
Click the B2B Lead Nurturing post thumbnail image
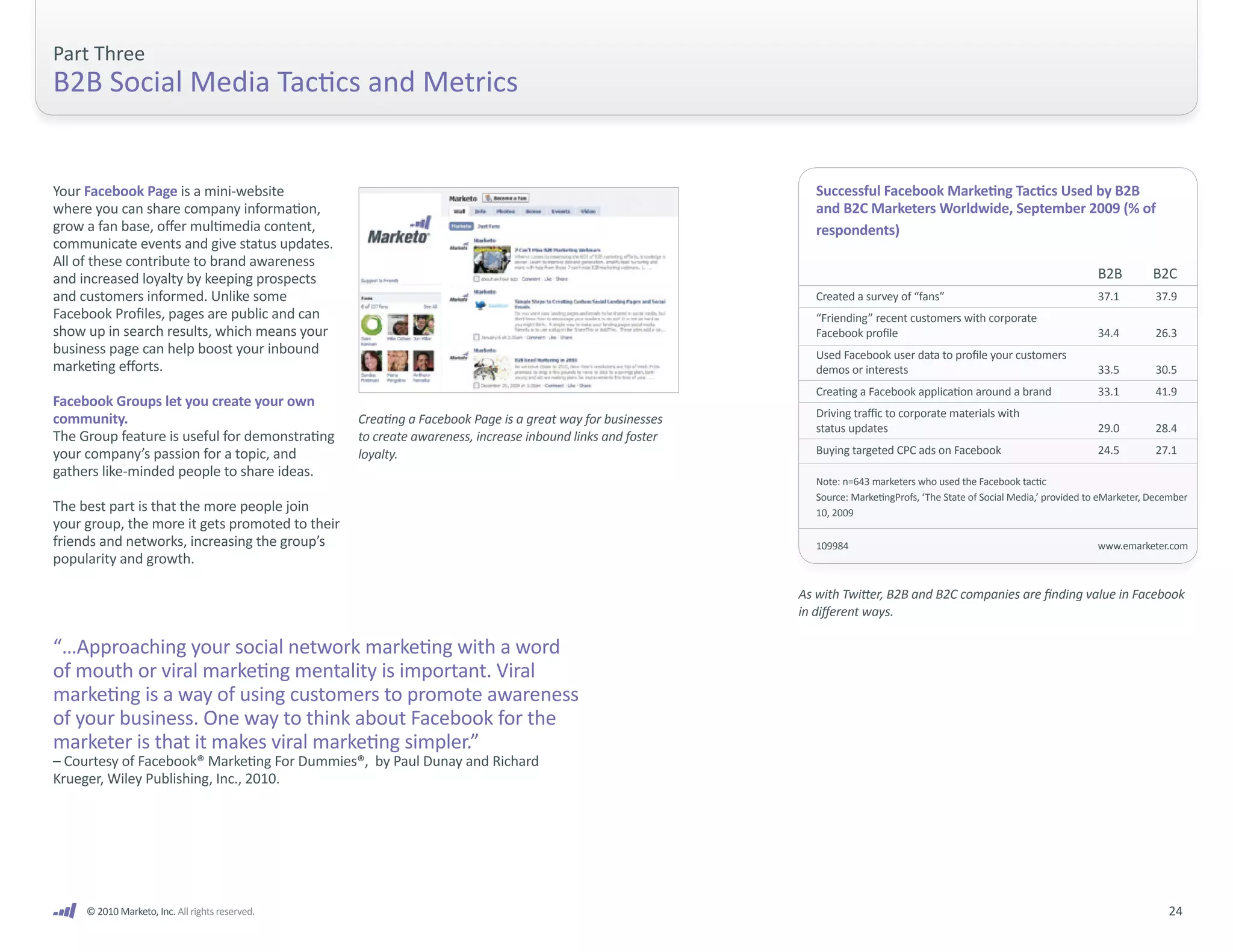[491, 368]
